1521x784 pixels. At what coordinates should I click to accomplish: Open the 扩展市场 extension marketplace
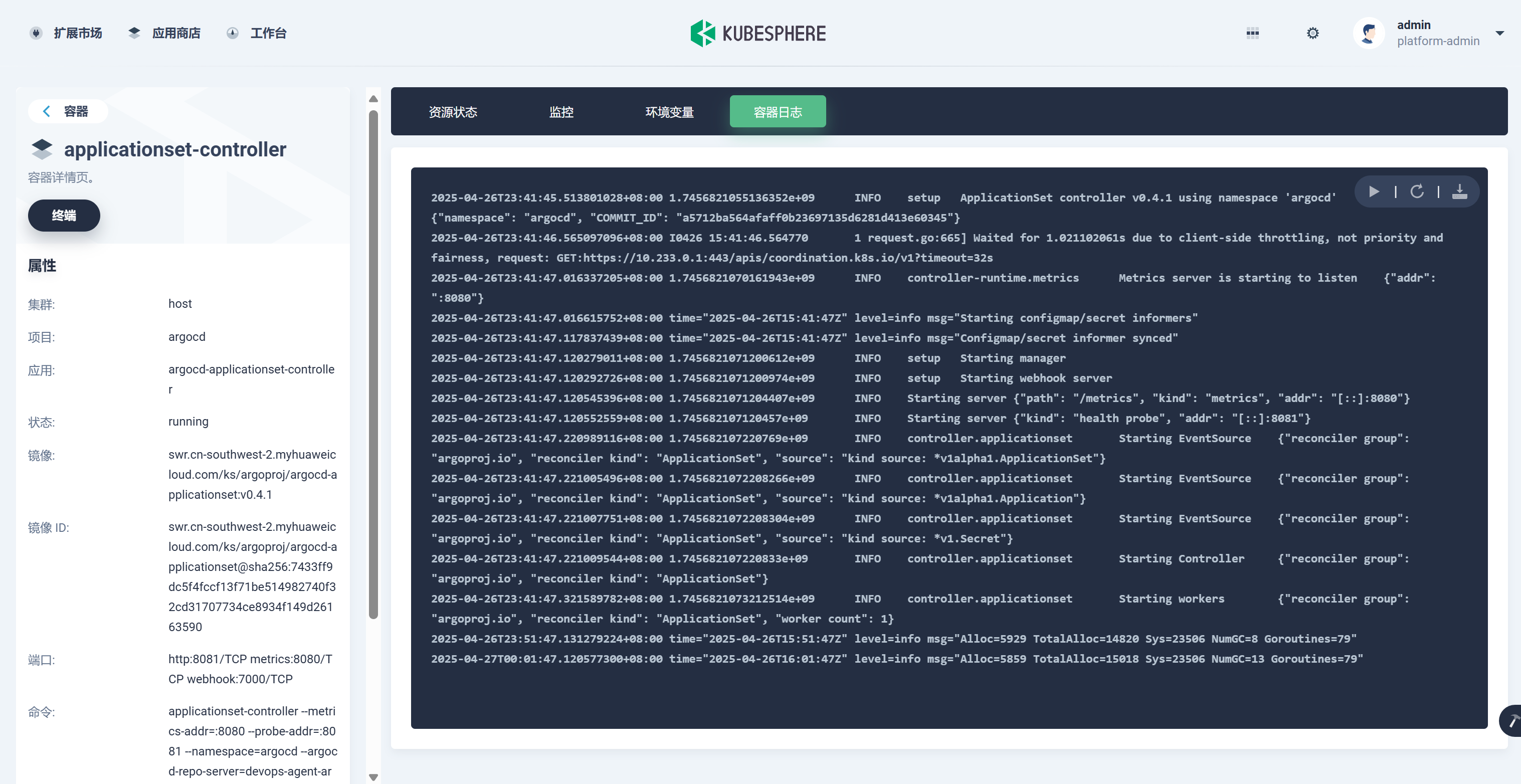pos(77,33)
